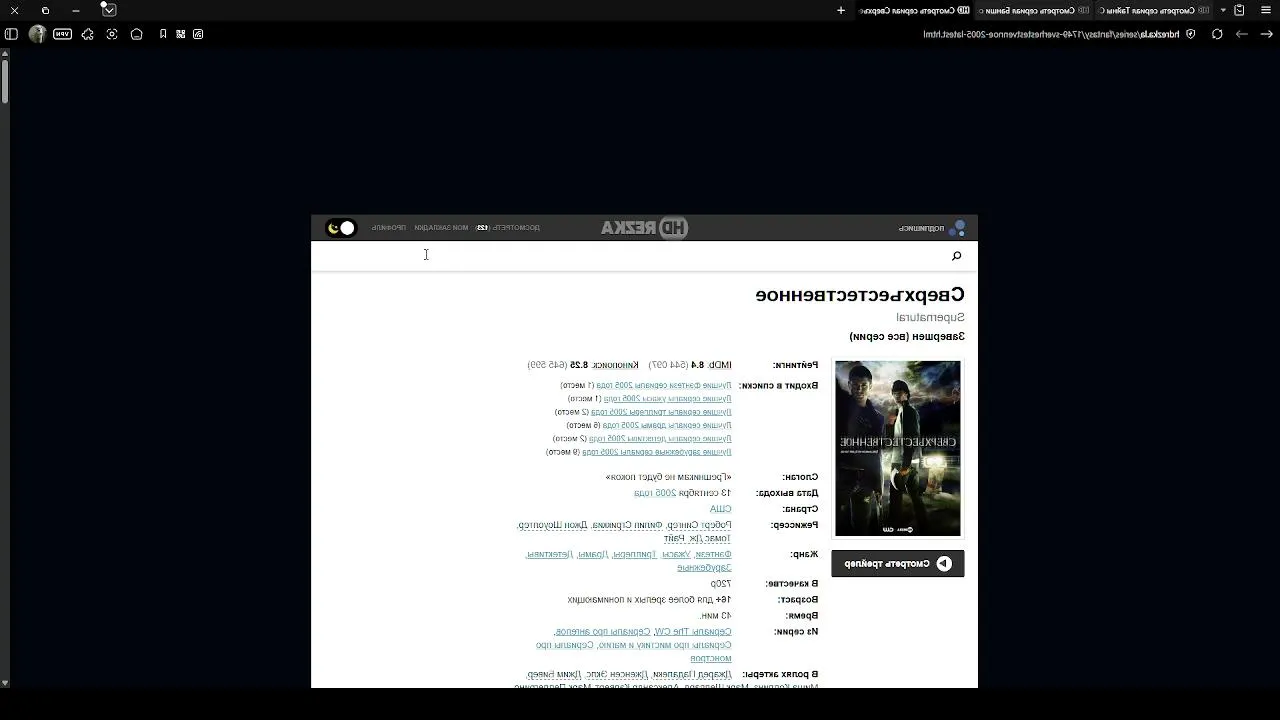Click the page vertical scrollbar thumb
Image resolution: width=1280 pixels, height=720 pixels.
5,81
